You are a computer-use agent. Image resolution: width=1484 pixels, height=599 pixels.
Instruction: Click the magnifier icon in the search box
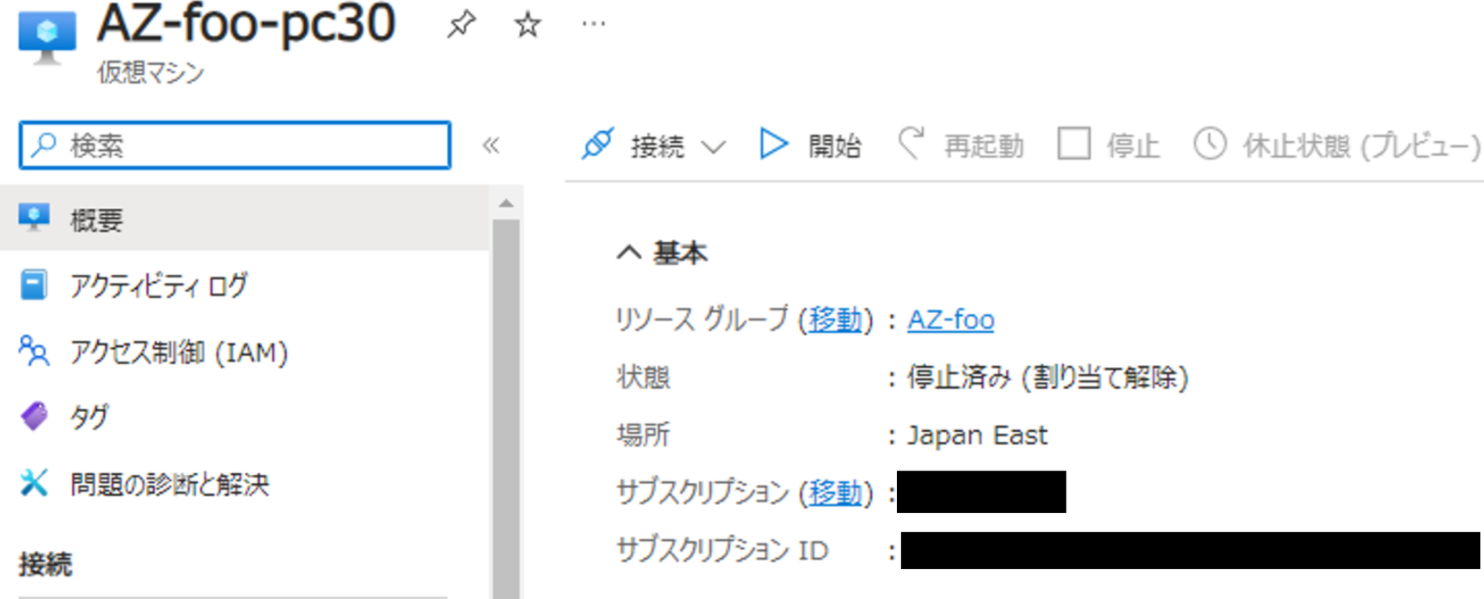tap(44, 146)
